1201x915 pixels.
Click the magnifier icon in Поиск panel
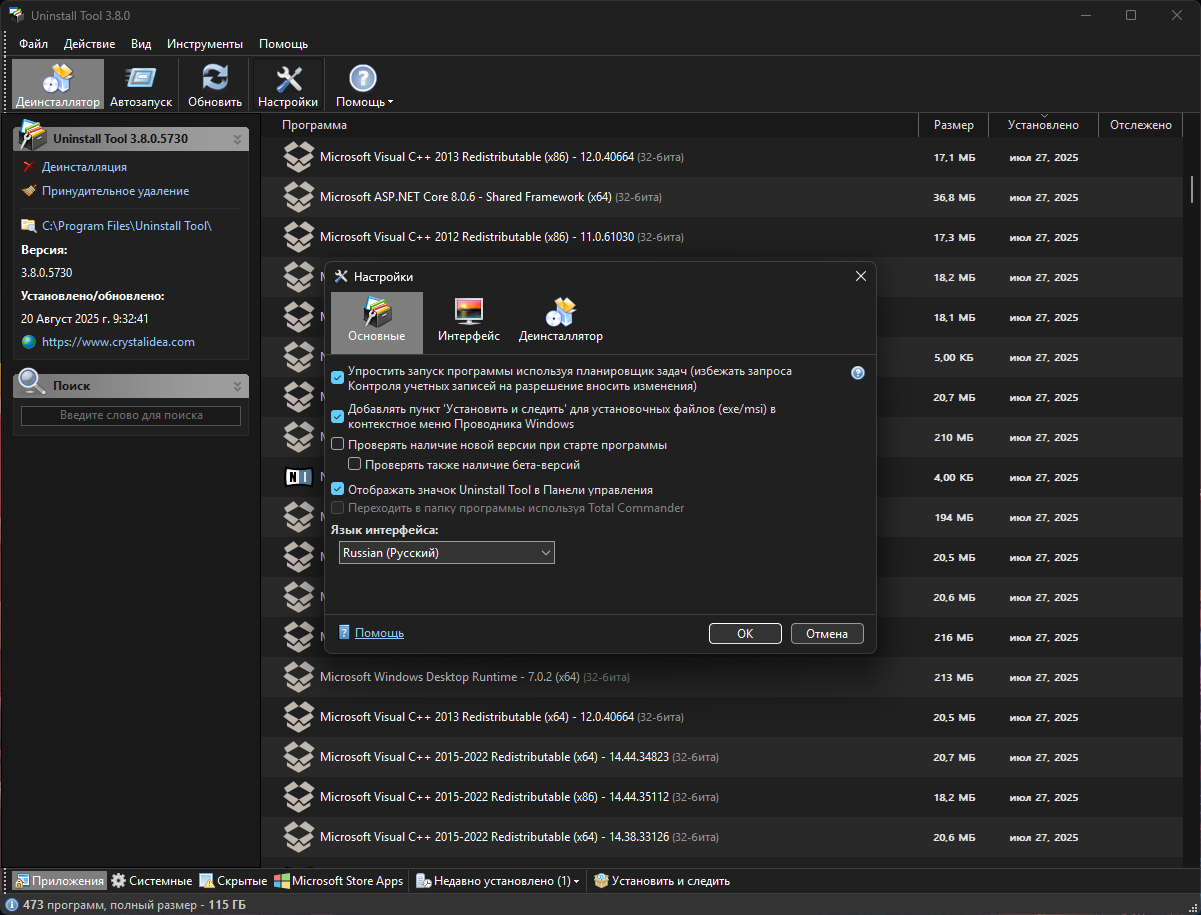point(32,382)
